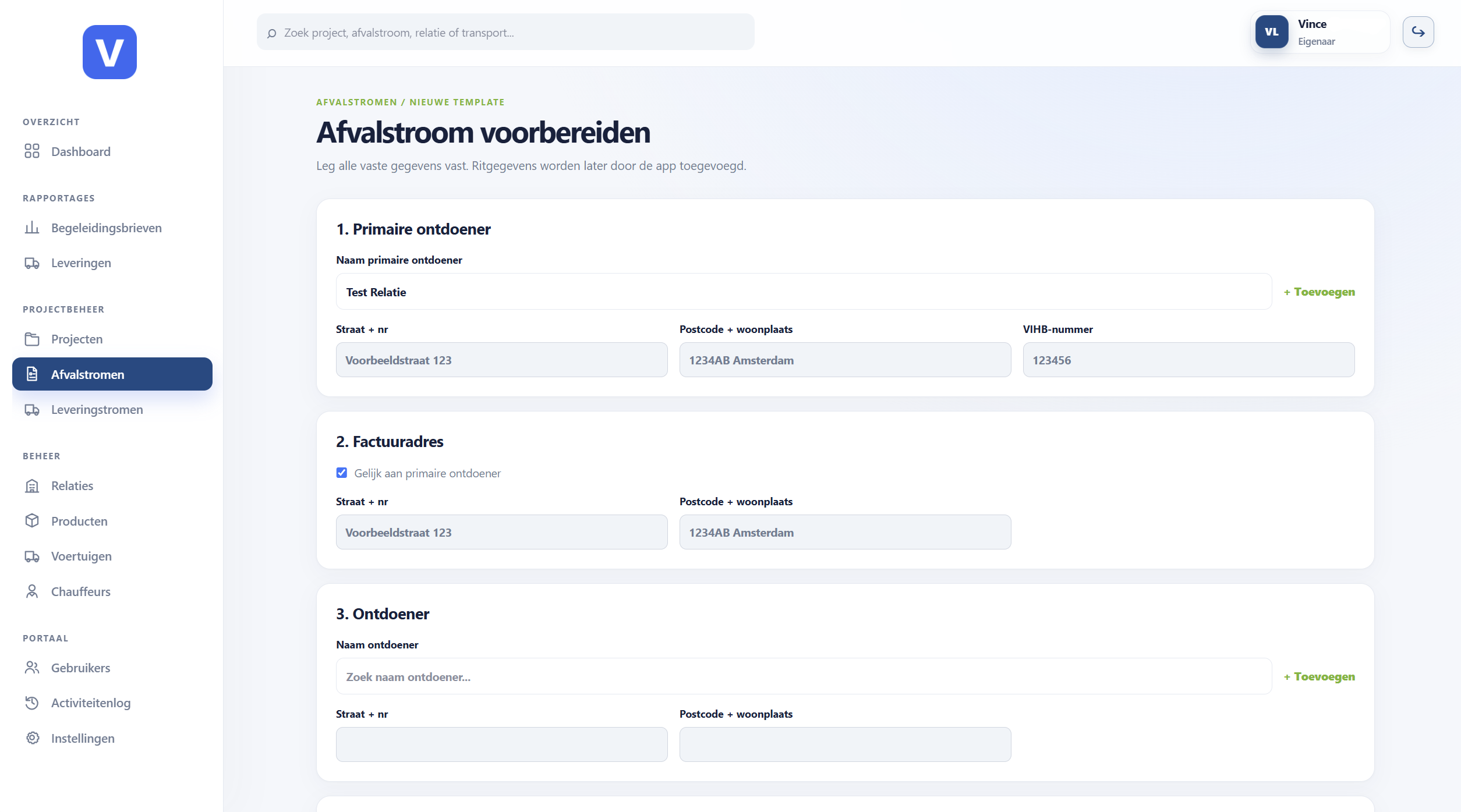Click the '3. Ontdoener' heading
Viewport: 1461px width, 812px height.
tap(383, 614)
